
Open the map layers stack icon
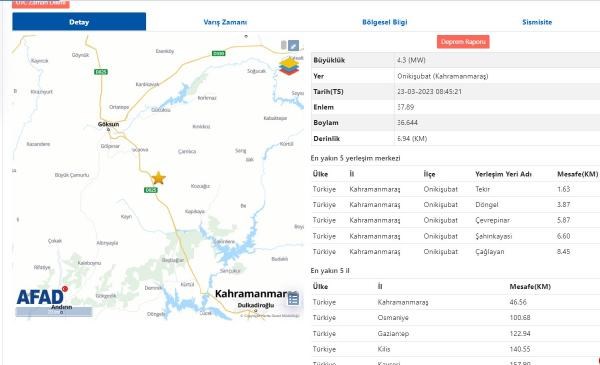click(289, 66)
